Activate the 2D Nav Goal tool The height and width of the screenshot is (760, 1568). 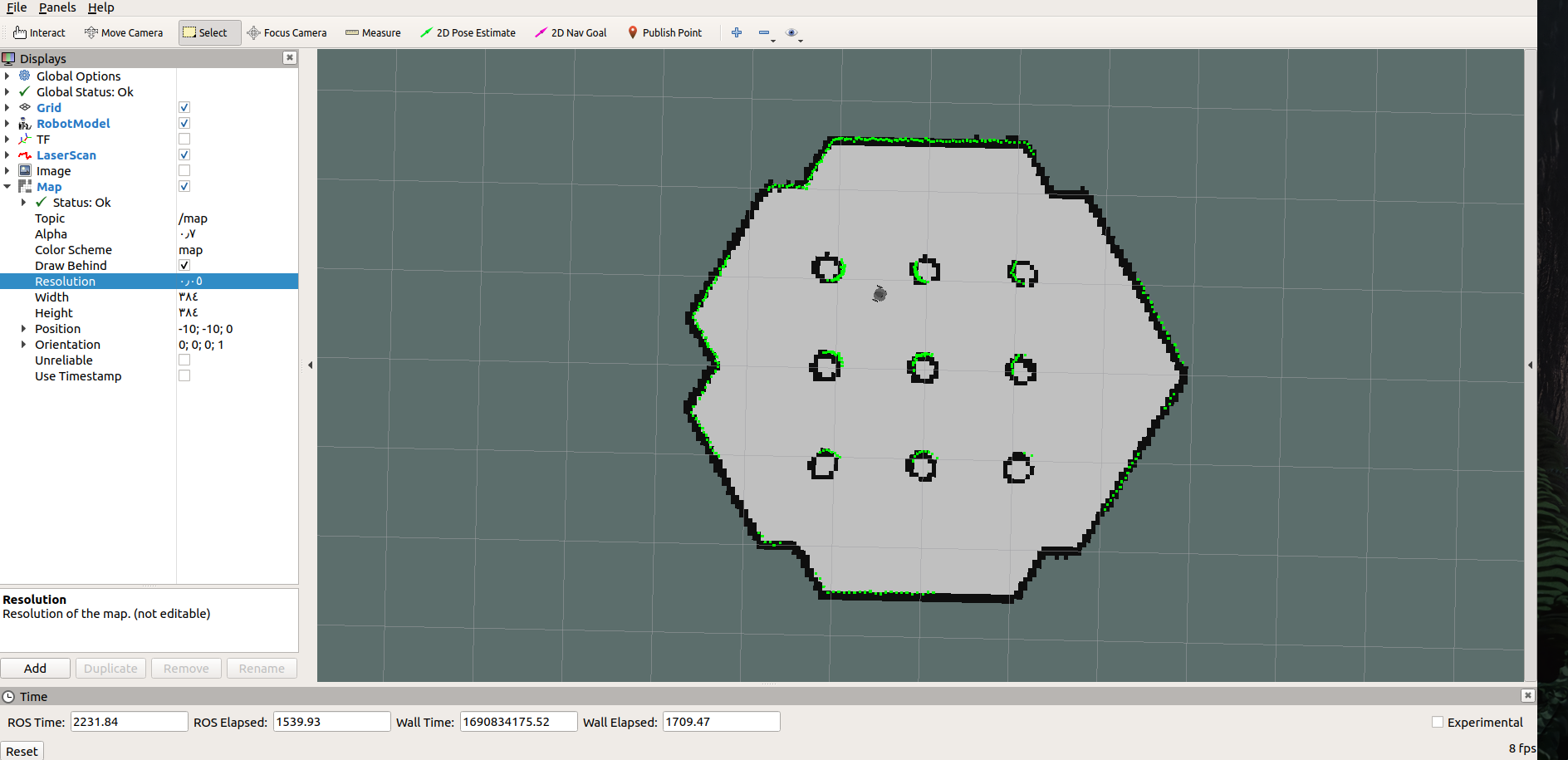[571, 32]
